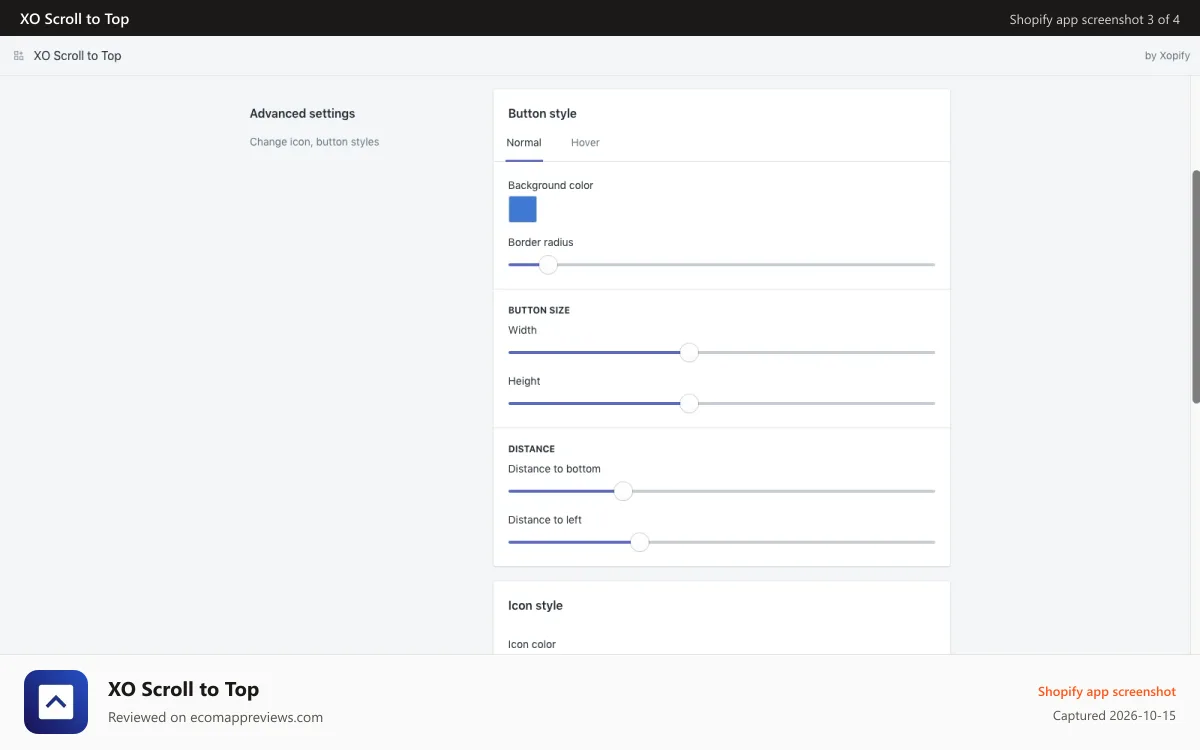Viewport: 1200px width, 750px height.
Task: Click the 'DISTANCE' section label
Action: click(532, 450)
